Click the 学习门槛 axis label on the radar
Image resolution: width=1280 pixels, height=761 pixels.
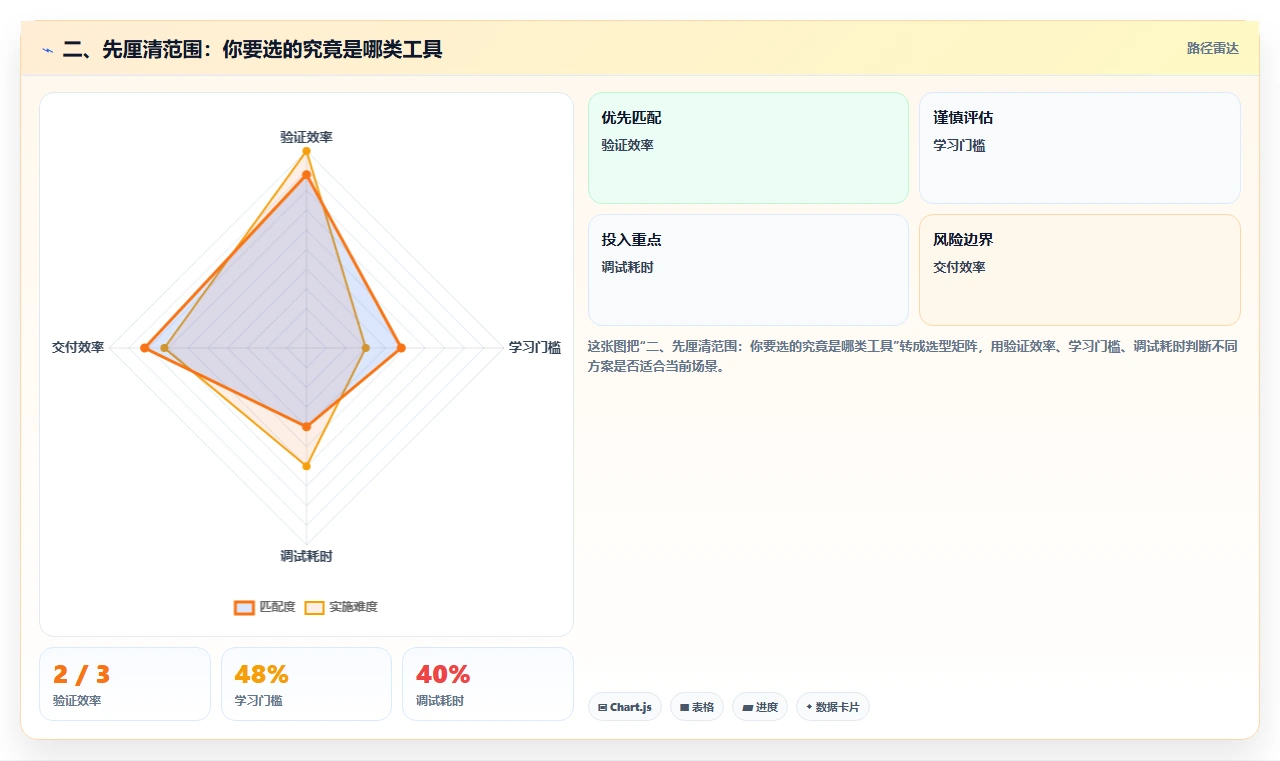535,347
